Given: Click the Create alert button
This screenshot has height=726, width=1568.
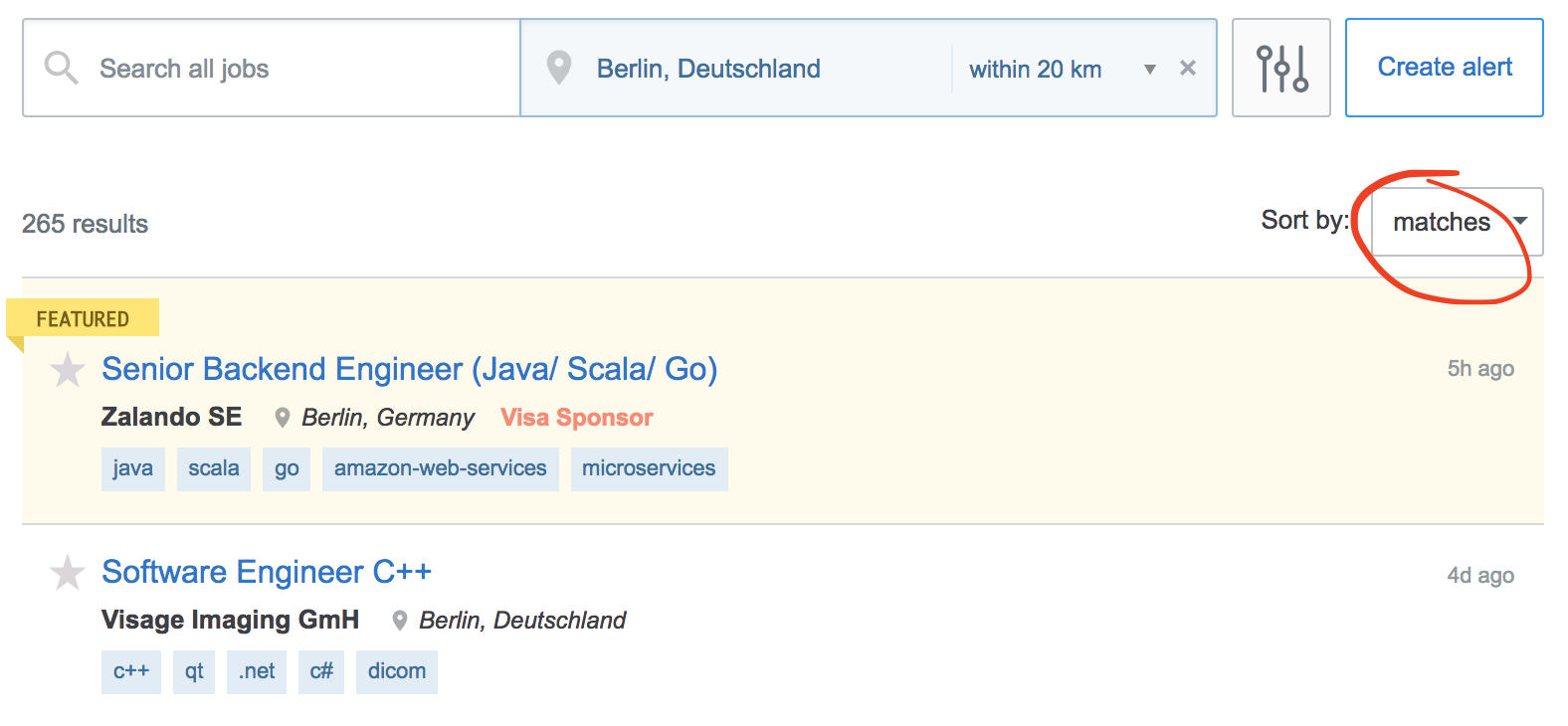Looking at the screenshot, I should pyautogui.click(x=1445, y=68).
